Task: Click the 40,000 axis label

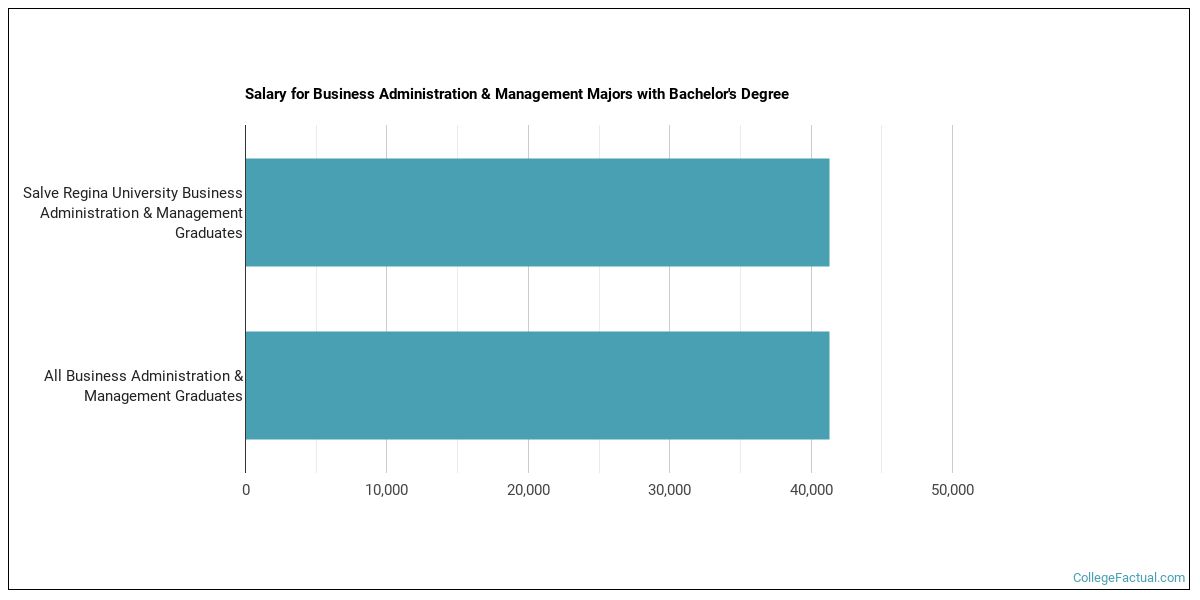Action: point(811,490)
